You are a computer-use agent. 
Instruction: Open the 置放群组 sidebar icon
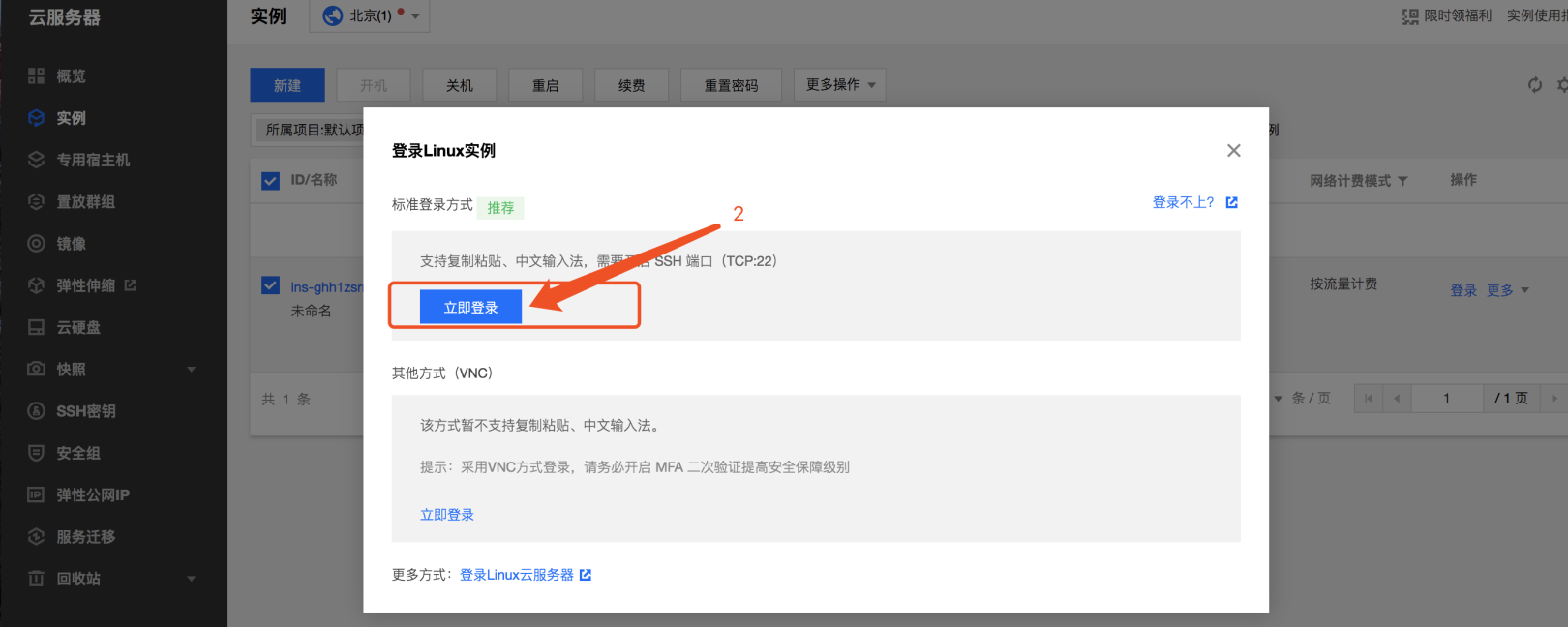[36, 201]
